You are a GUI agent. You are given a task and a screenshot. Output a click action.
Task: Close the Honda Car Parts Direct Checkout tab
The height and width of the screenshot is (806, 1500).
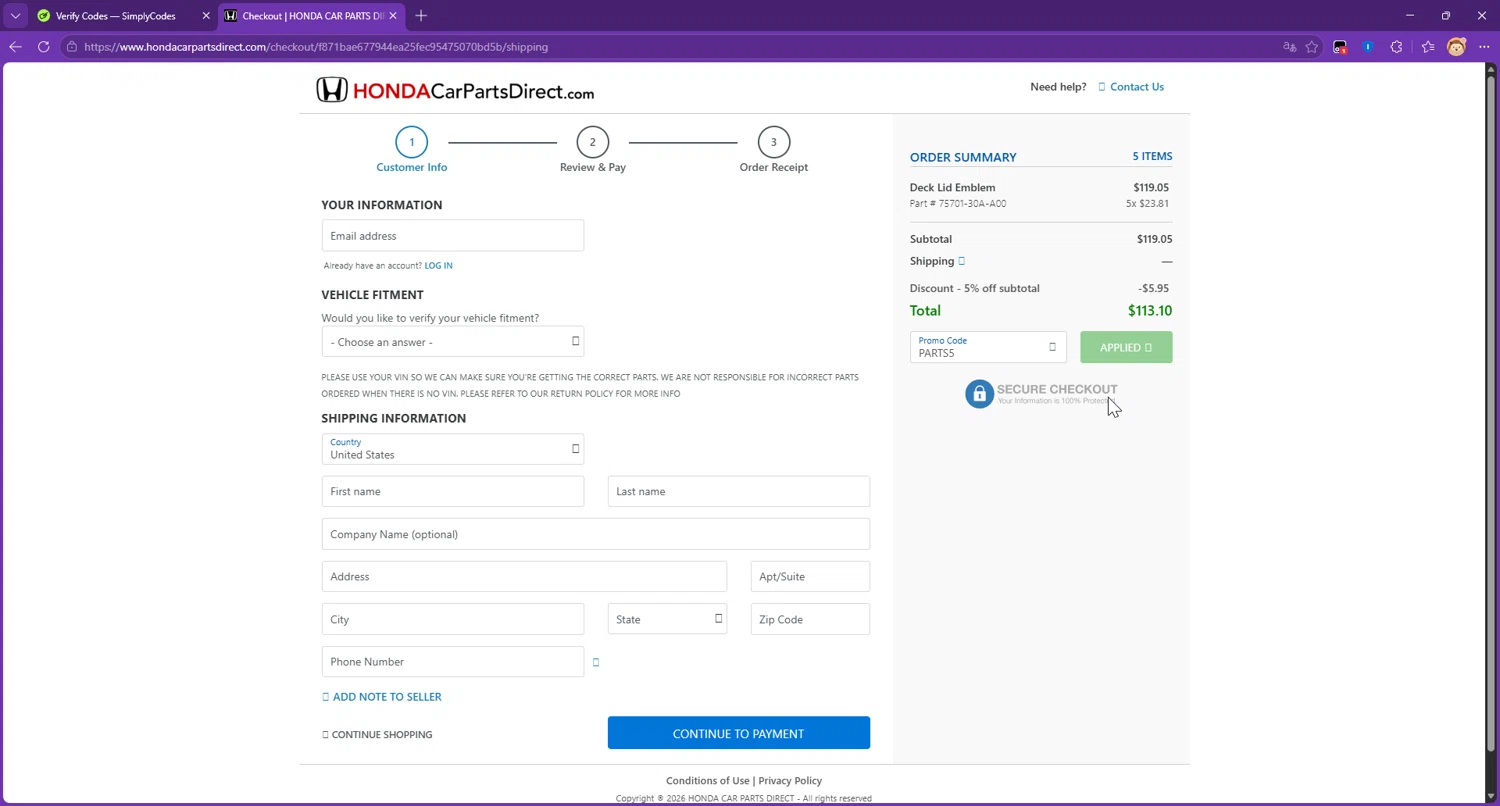pyautogui.click(x=394, y=16)
